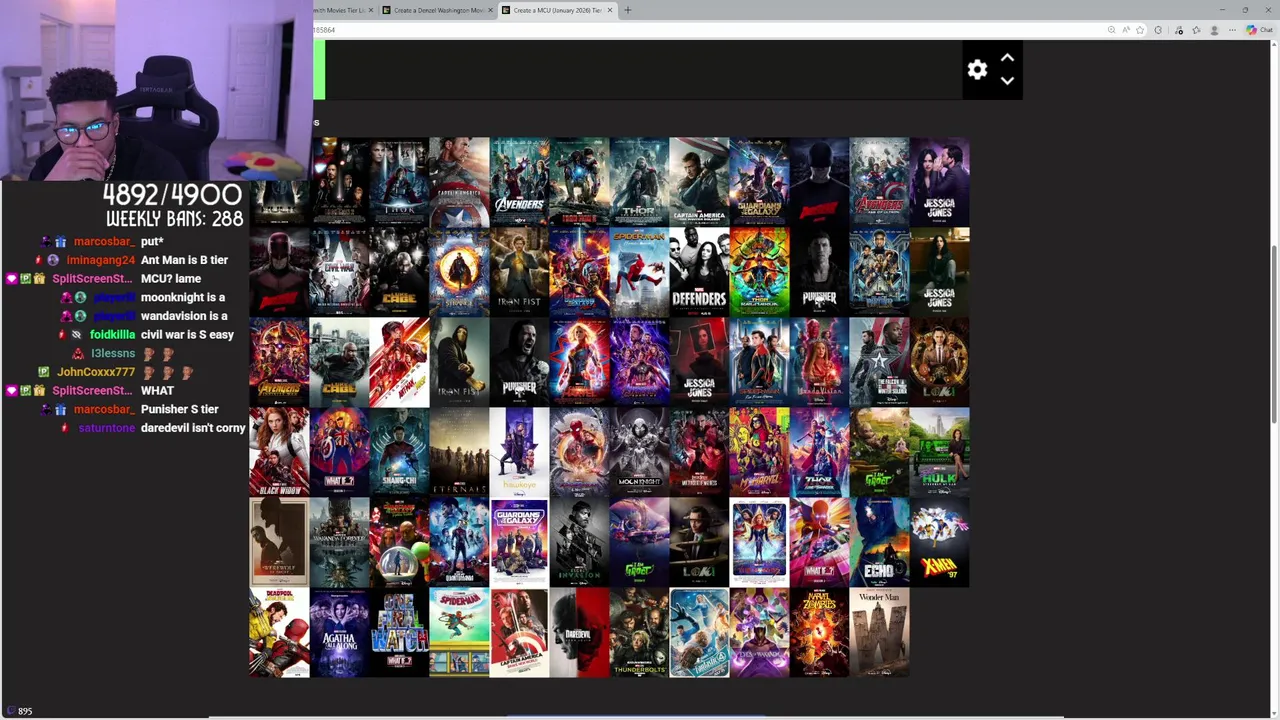The height and width of the screenshot is (720, 1280).
Task: Click chat username foidkilla
Action: tap(112, 335)
